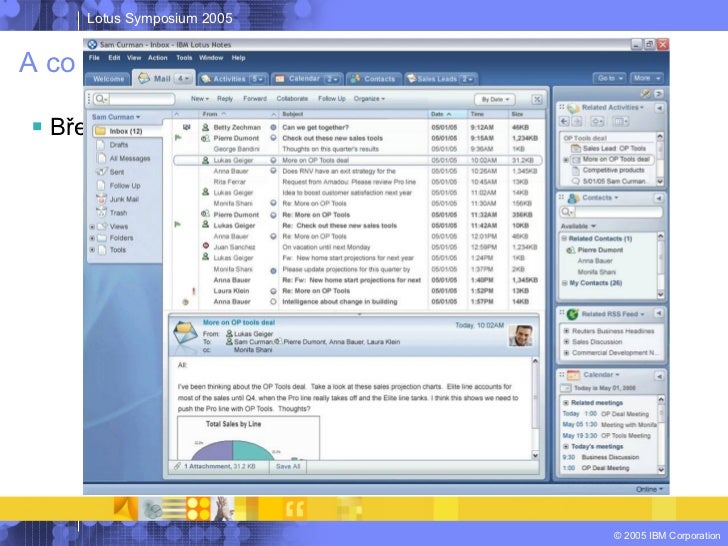This screenshot has height=546, width=728.
Task: Click the Related RSS Feed icon
Action: [x=572, y=314]
